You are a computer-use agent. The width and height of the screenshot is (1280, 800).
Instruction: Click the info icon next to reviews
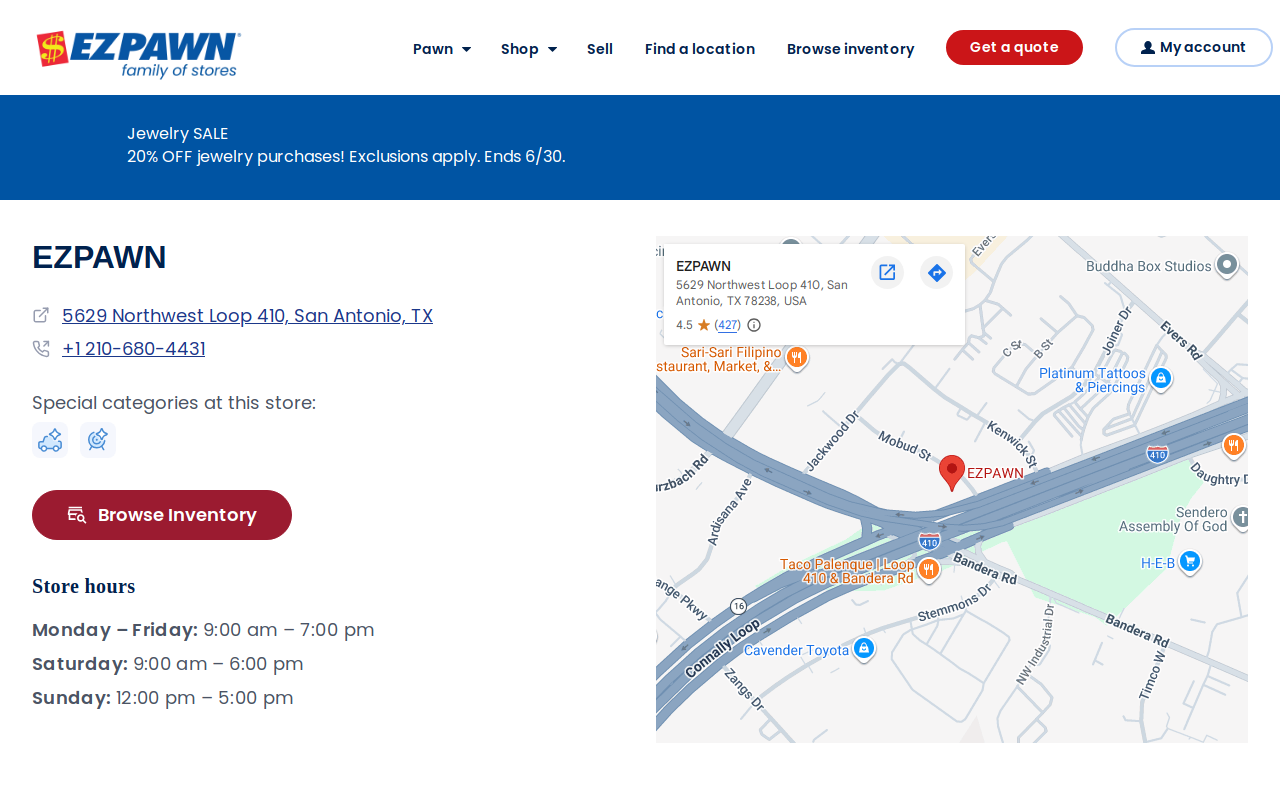(x=754, y=325)
